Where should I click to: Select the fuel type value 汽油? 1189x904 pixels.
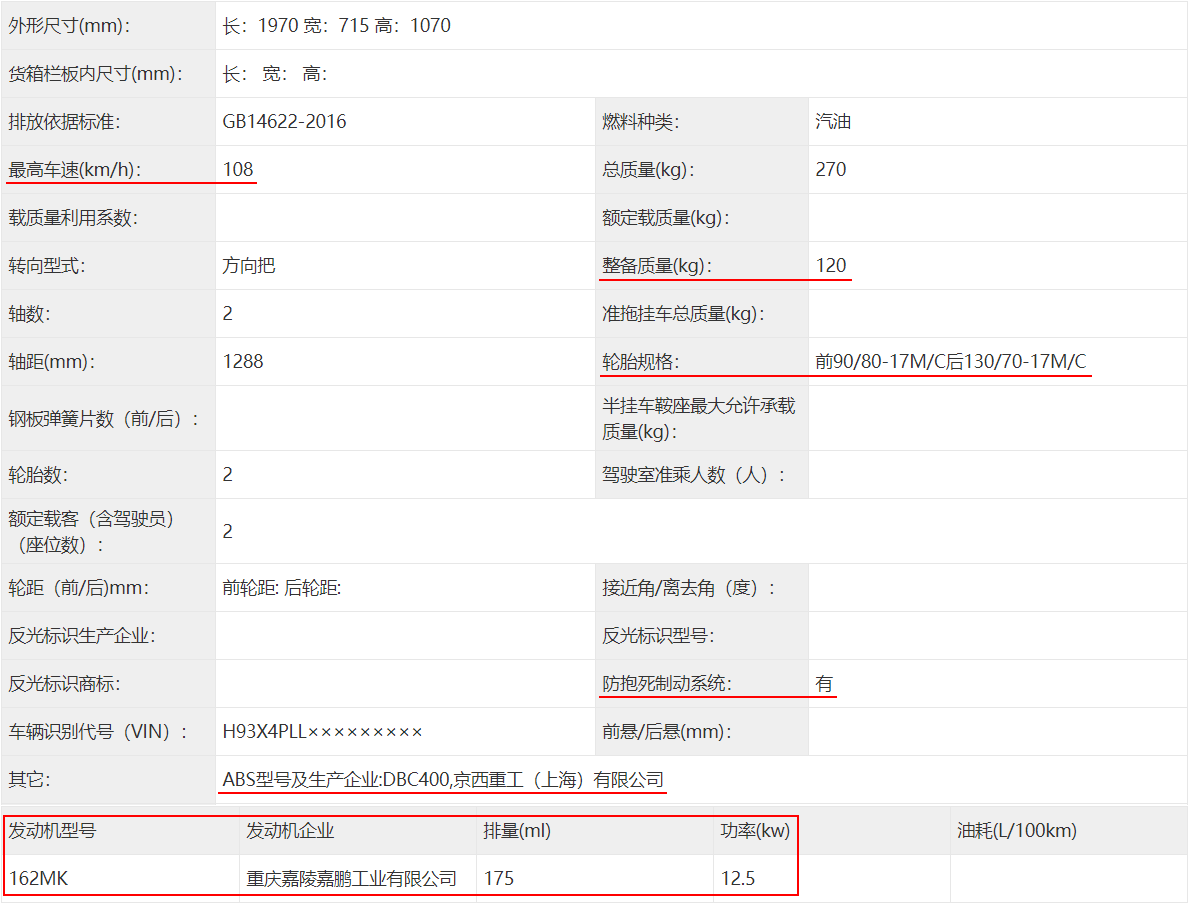[x=833, y=121]
